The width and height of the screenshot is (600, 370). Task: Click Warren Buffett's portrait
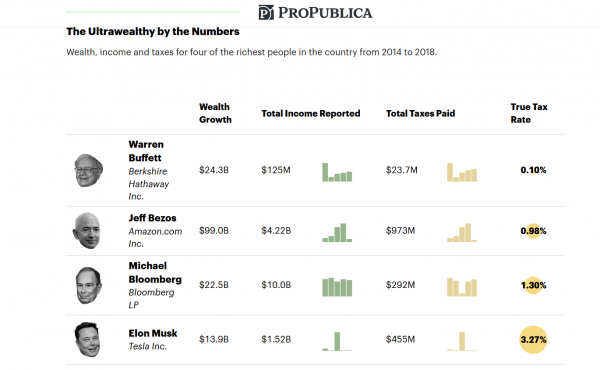click(88, 170)
